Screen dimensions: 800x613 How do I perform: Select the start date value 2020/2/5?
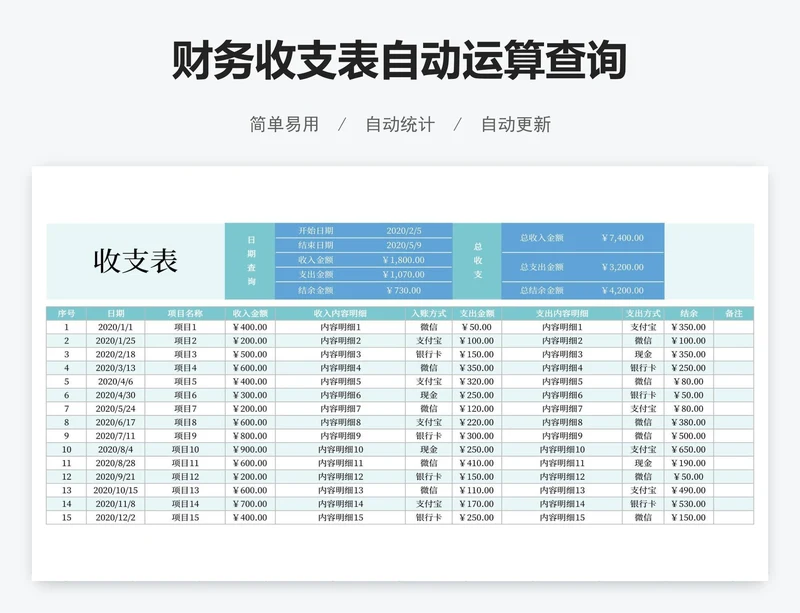tap(404, 231)
